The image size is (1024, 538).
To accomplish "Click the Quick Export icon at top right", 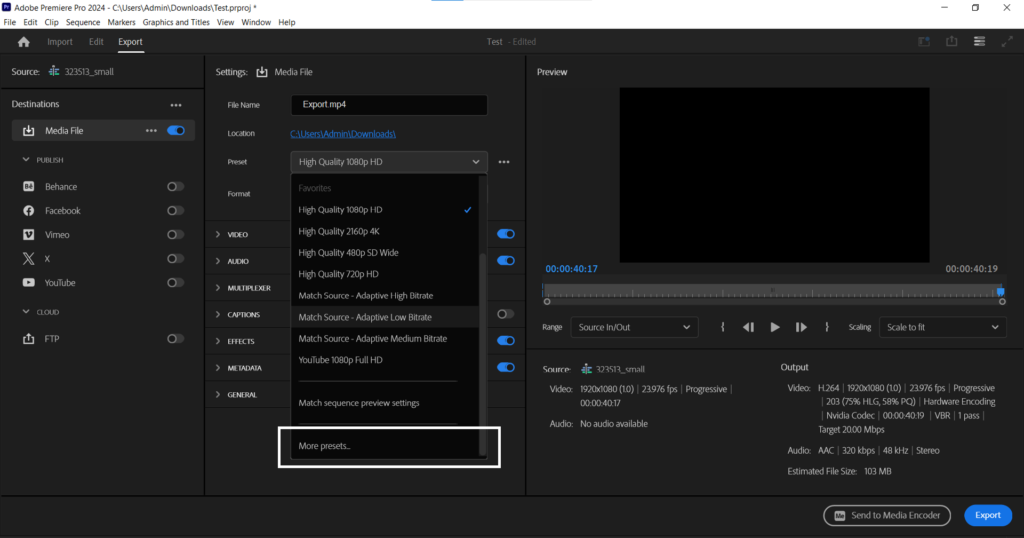I will [x=952, y=42].
